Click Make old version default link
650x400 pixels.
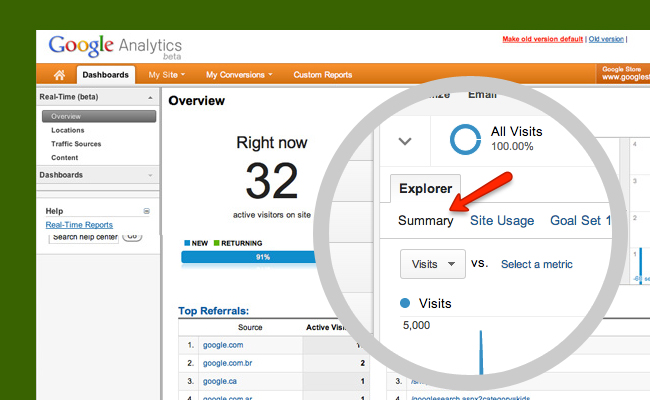point(543,39)
